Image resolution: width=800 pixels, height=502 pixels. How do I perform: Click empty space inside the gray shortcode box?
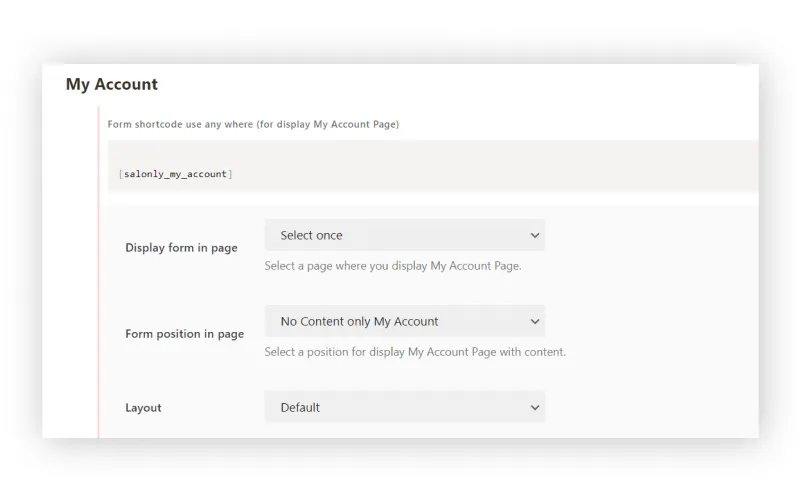(500, 165)
